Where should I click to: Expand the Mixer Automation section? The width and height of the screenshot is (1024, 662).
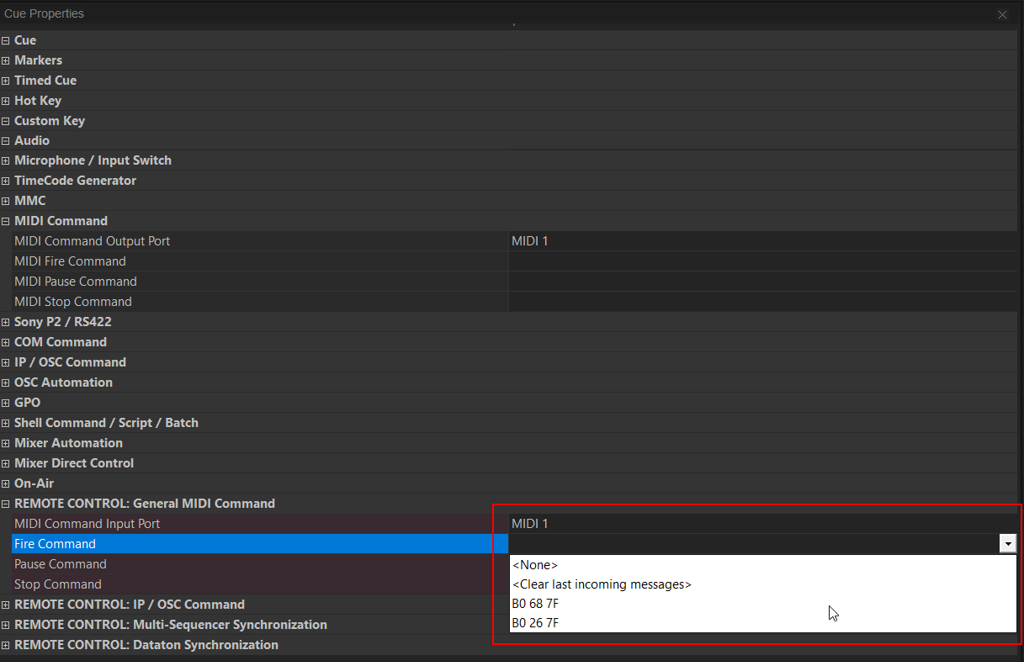(x=6, y=443)
